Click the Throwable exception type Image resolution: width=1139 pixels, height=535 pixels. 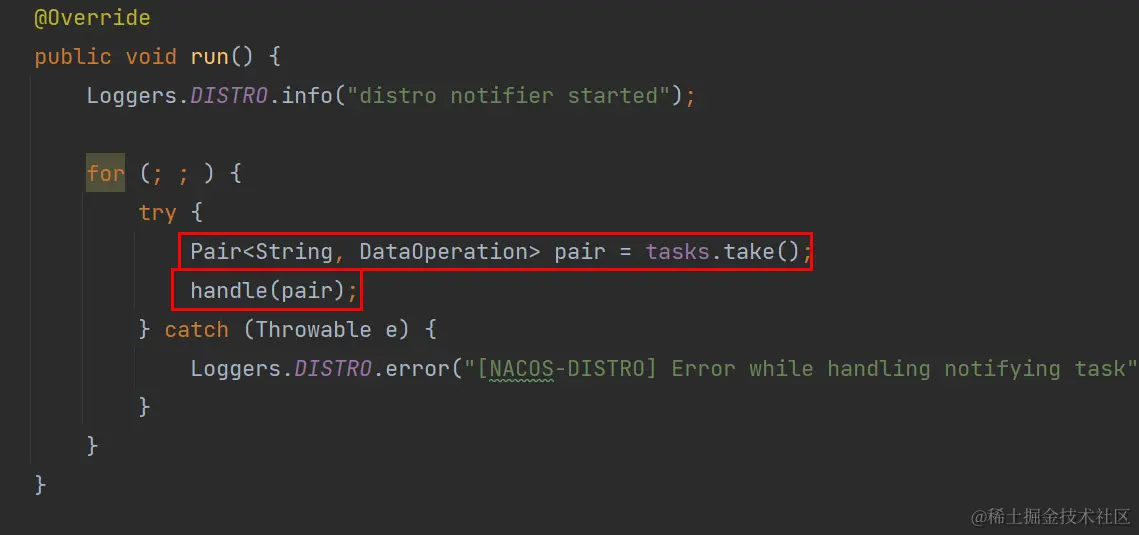313,330
